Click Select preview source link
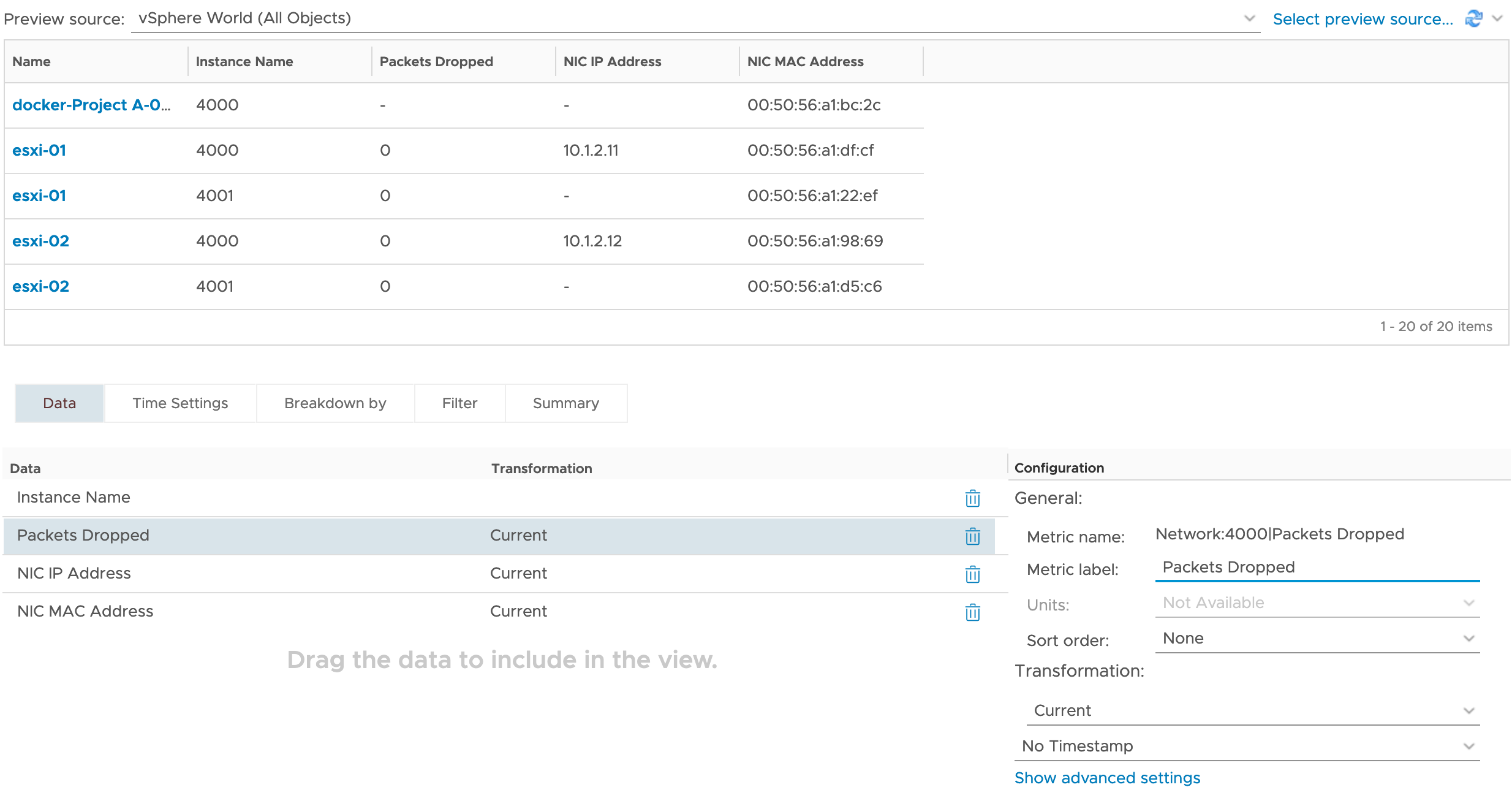This screenshot has height=798, width=1512. click(x=1363, y=19)
